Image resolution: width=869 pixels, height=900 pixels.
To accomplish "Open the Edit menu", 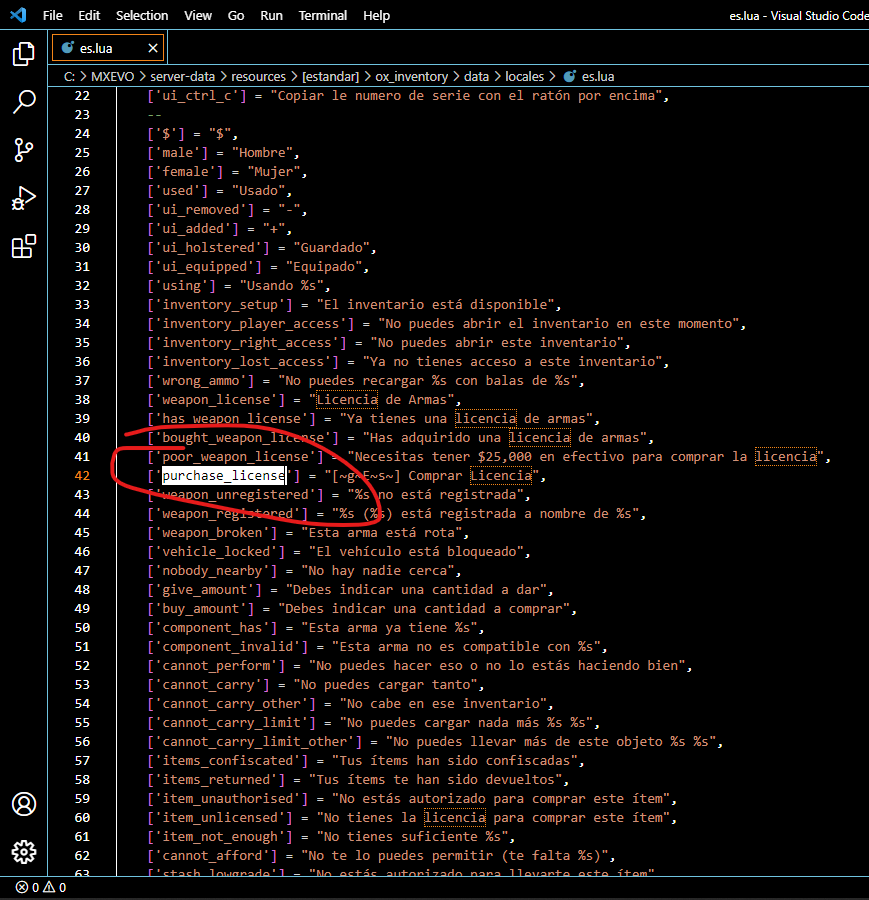I will [x=89, y=15].
